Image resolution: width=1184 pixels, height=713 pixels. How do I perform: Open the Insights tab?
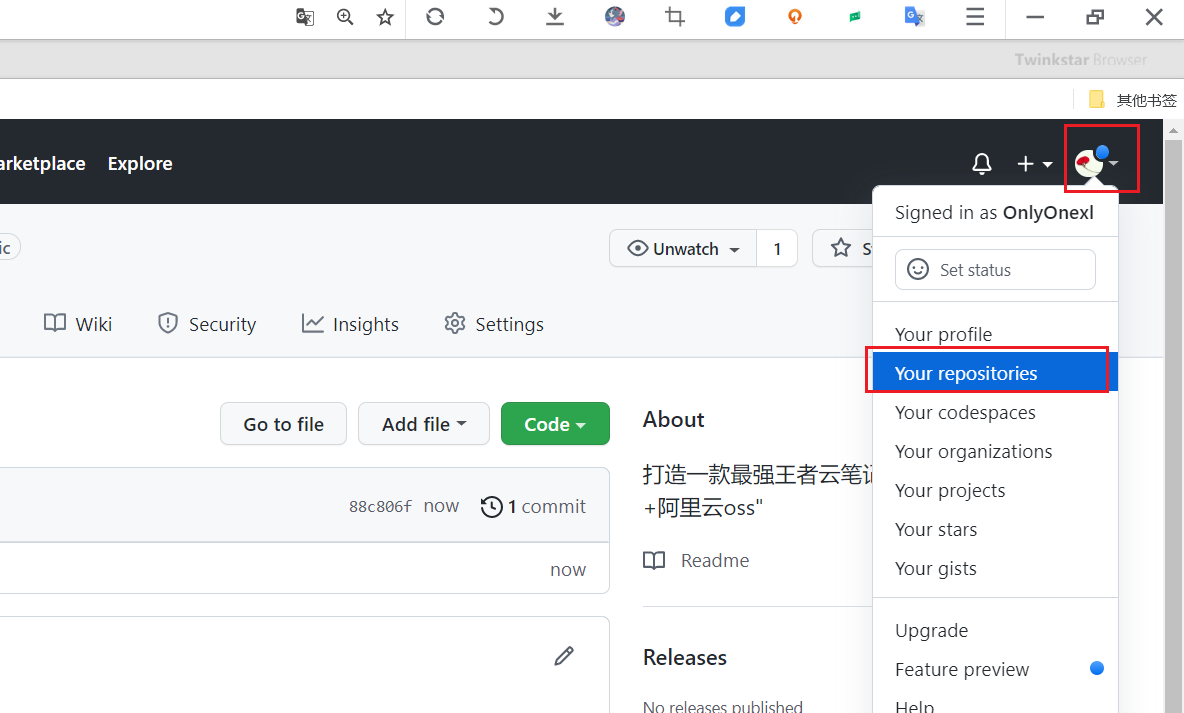coord(350,324)
